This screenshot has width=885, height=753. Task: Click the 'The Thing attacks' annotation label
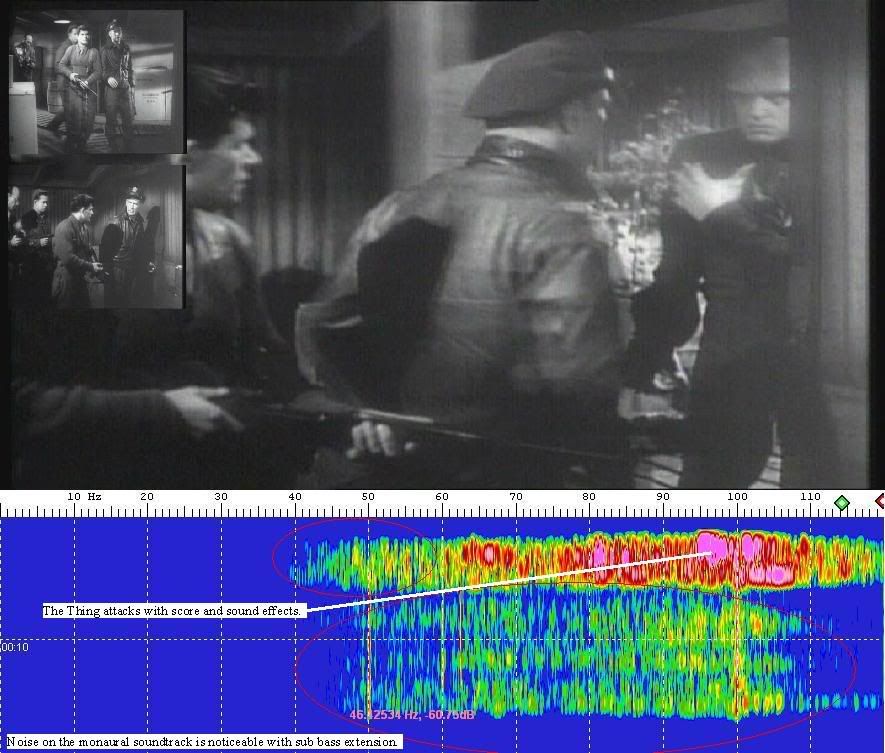pos(172,610)
